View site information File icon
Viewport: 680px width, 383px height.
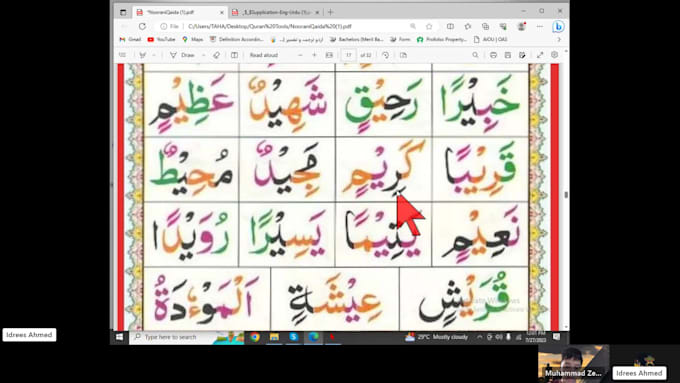[170, 26]
